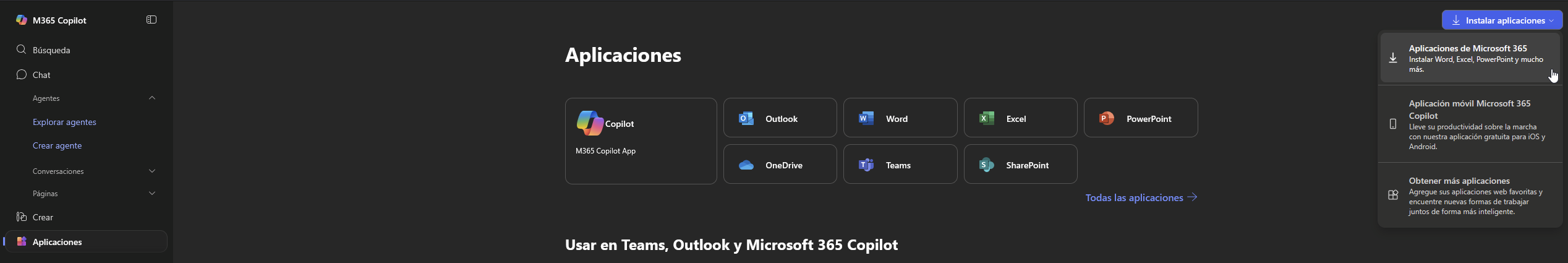Open the Teams app tile
1568x263 pixels.
tap(900, 164)
